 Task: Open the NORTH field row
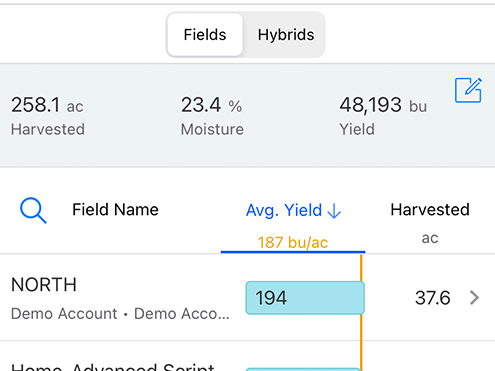247,297
